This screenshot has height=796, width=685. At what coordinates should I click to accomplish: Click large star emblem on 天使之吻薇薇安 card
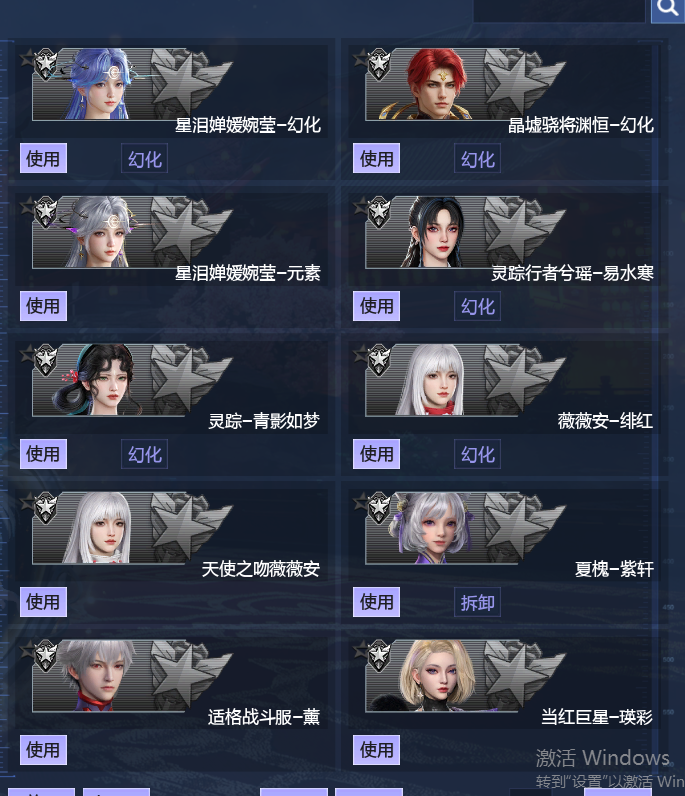click(x=189, y=526)
